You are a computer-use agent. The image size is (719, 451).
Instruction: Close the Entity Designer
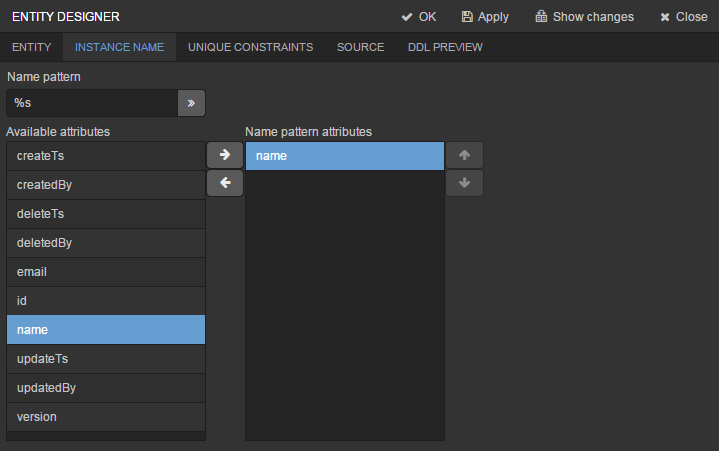click(683, 17)
